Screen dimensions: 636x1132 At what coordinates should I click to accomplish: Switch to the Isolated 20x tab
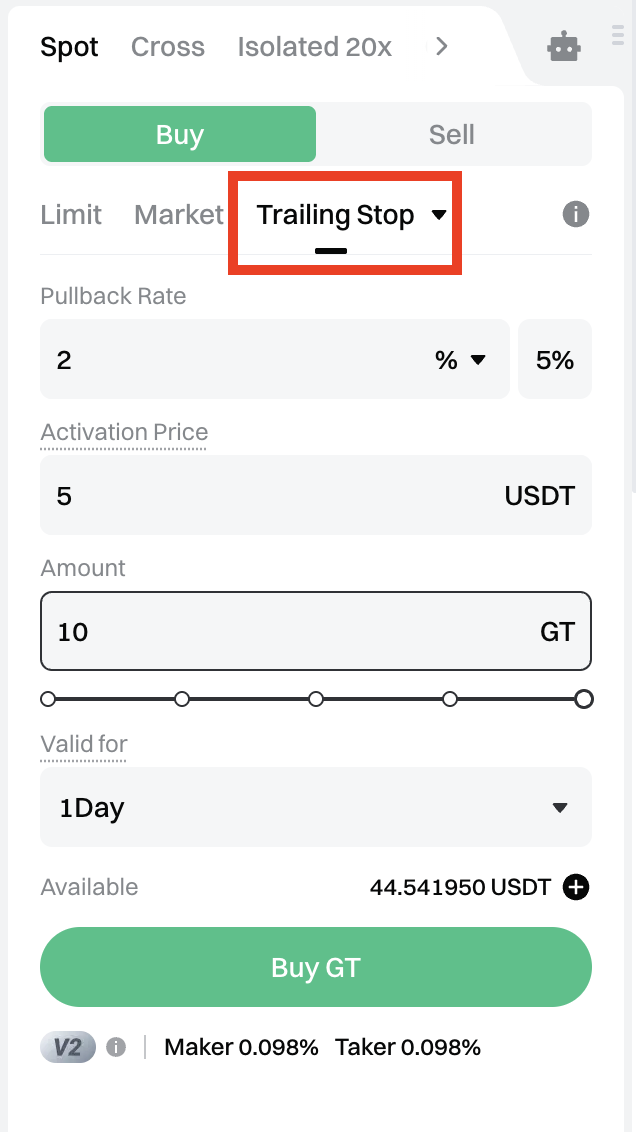[x=314, y=47]
